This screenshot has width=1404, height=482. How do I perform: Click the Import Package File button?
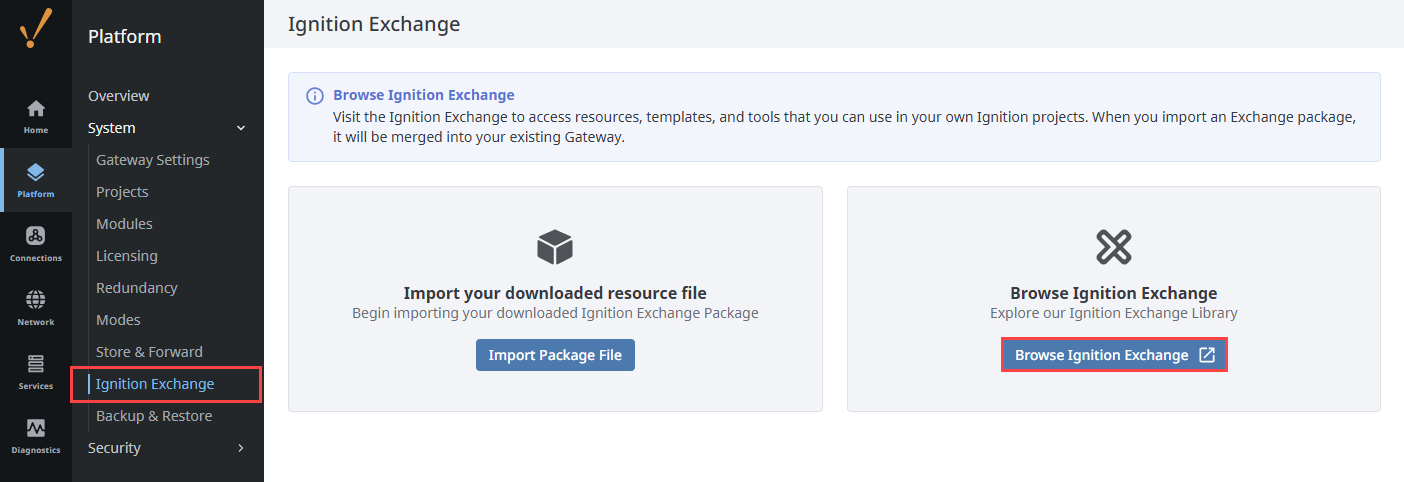point(555,355)
